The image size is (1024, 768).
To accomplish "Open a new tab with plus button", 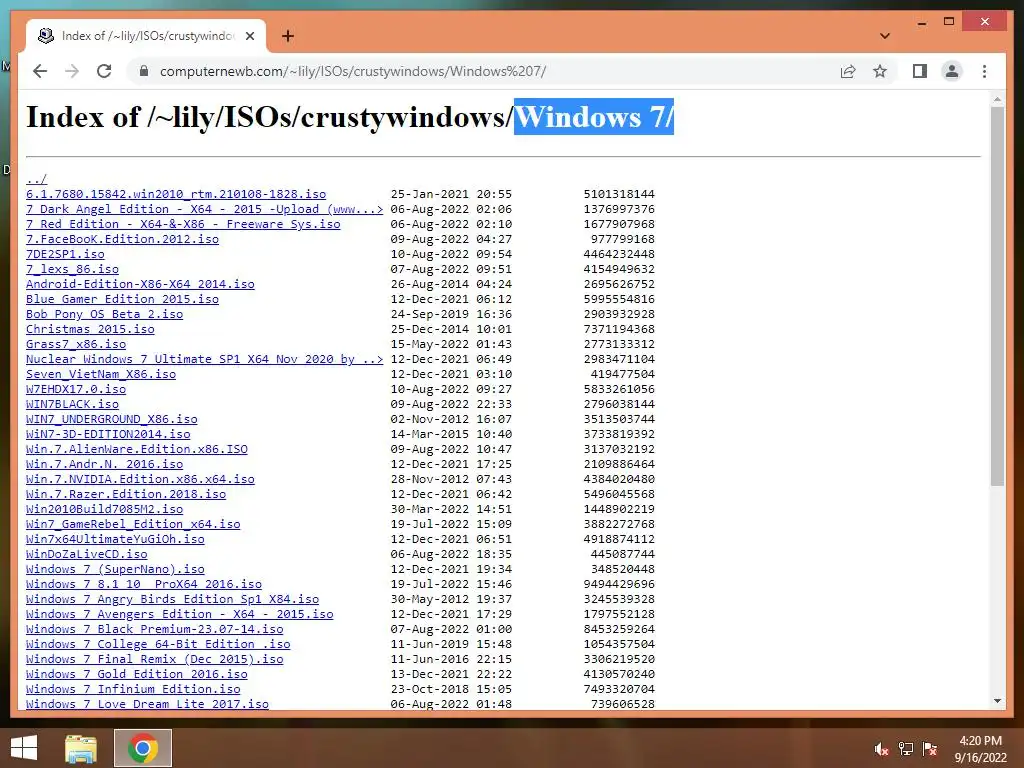I will coord(288,36).
